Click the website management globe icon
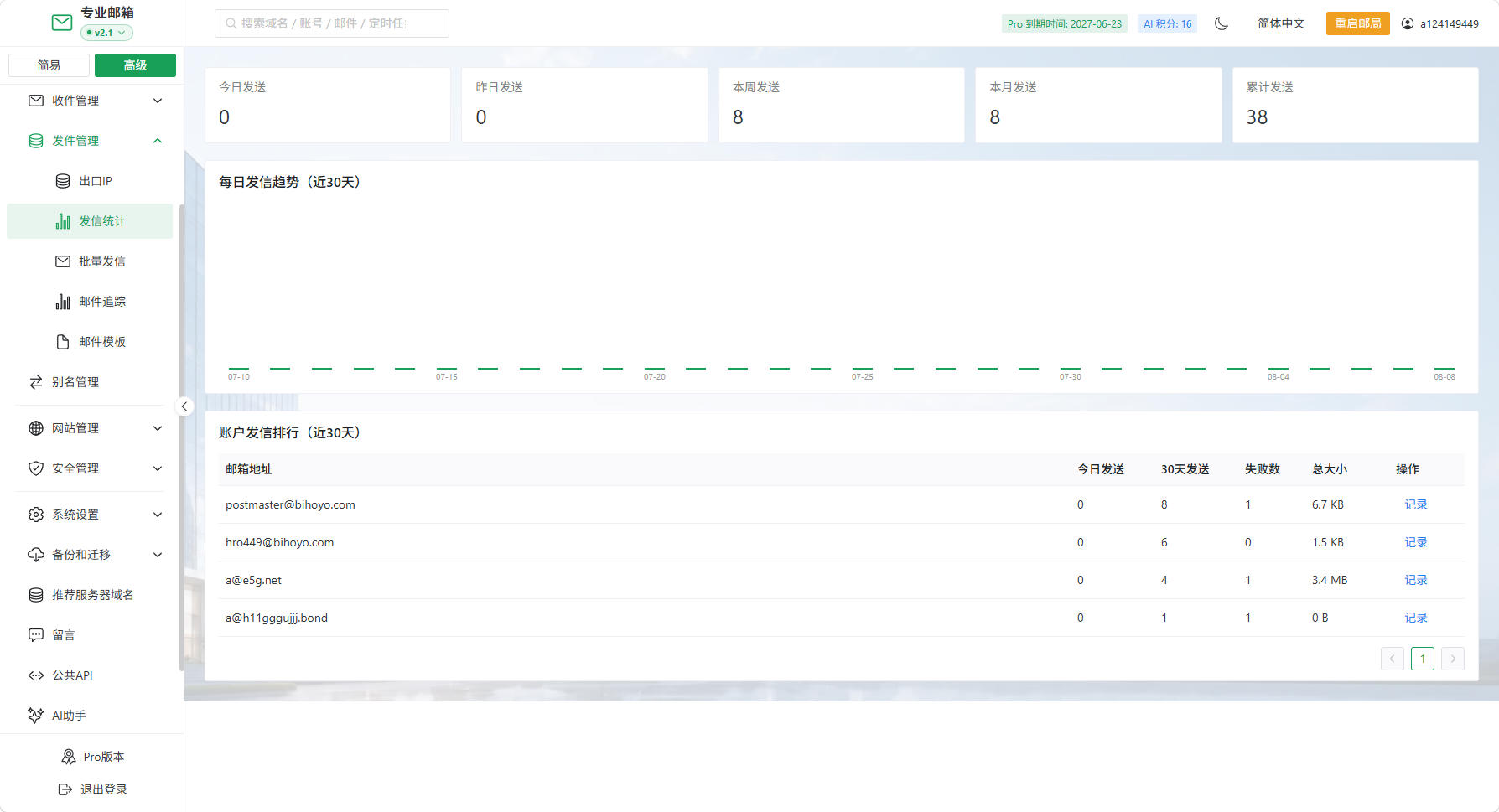The height and width of the screenshot is (812, 1499). (x=36, y=428)
